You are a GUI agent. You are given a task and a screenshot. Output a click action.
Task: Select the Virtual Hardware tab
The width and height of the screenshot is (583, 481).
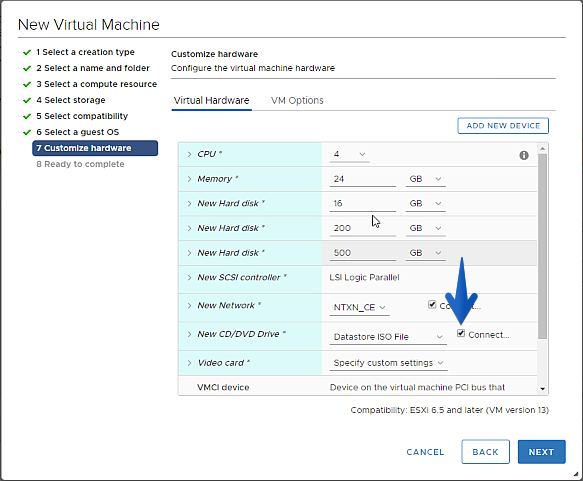pyautogui.click(x=212, y=101)
